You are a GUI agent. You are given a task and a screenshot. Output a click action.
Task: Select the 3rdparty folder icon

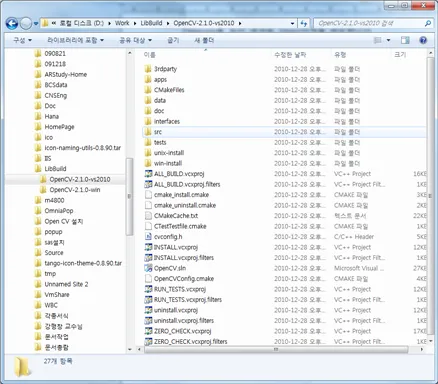click(x=148, y=69)
